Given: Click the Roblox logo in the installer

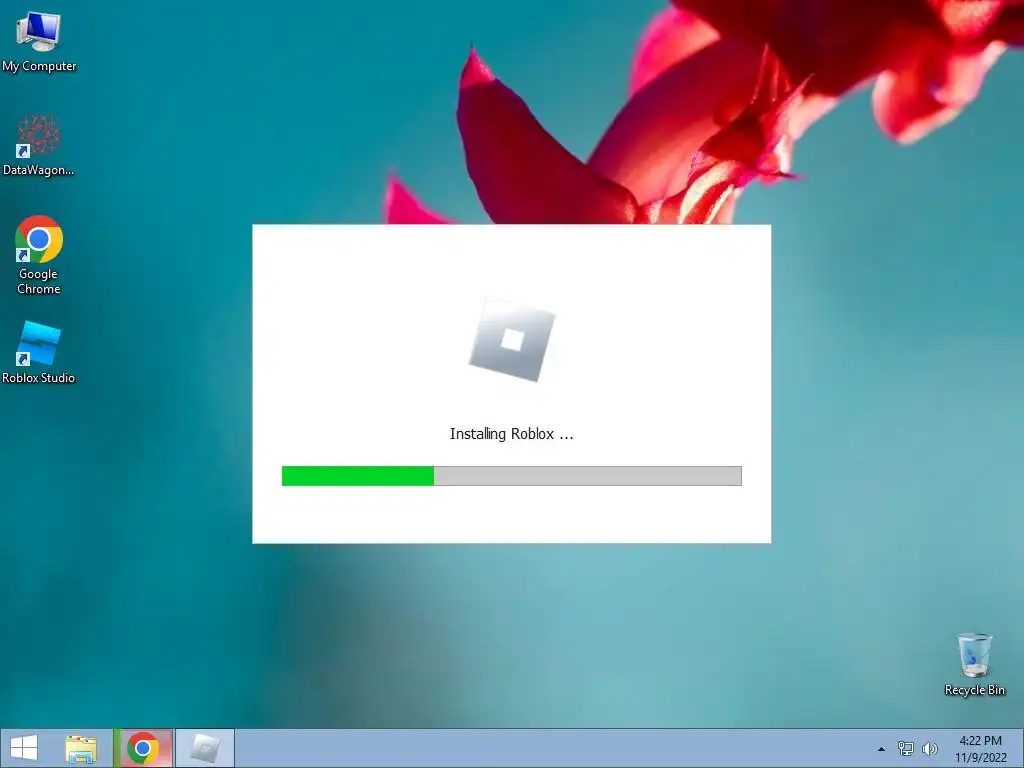Looking at the screenshot, I should (x=512, y=340).
